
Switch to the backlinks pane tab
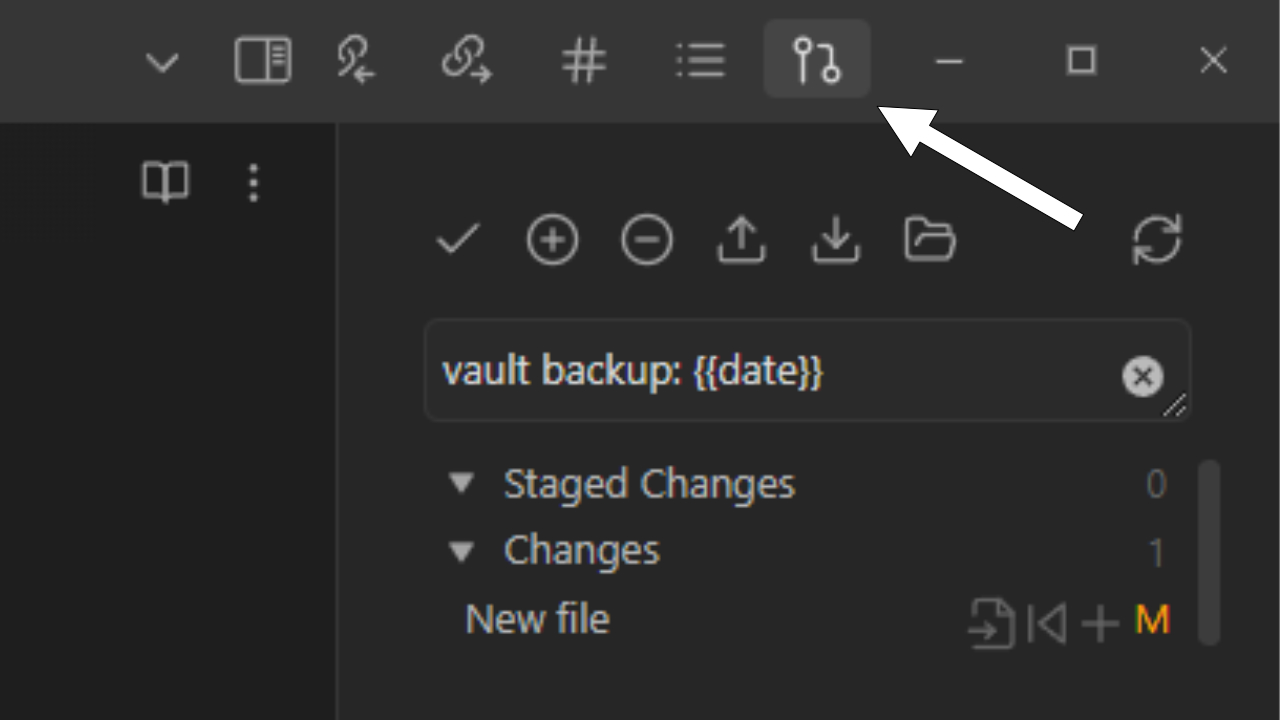point(355,60)
